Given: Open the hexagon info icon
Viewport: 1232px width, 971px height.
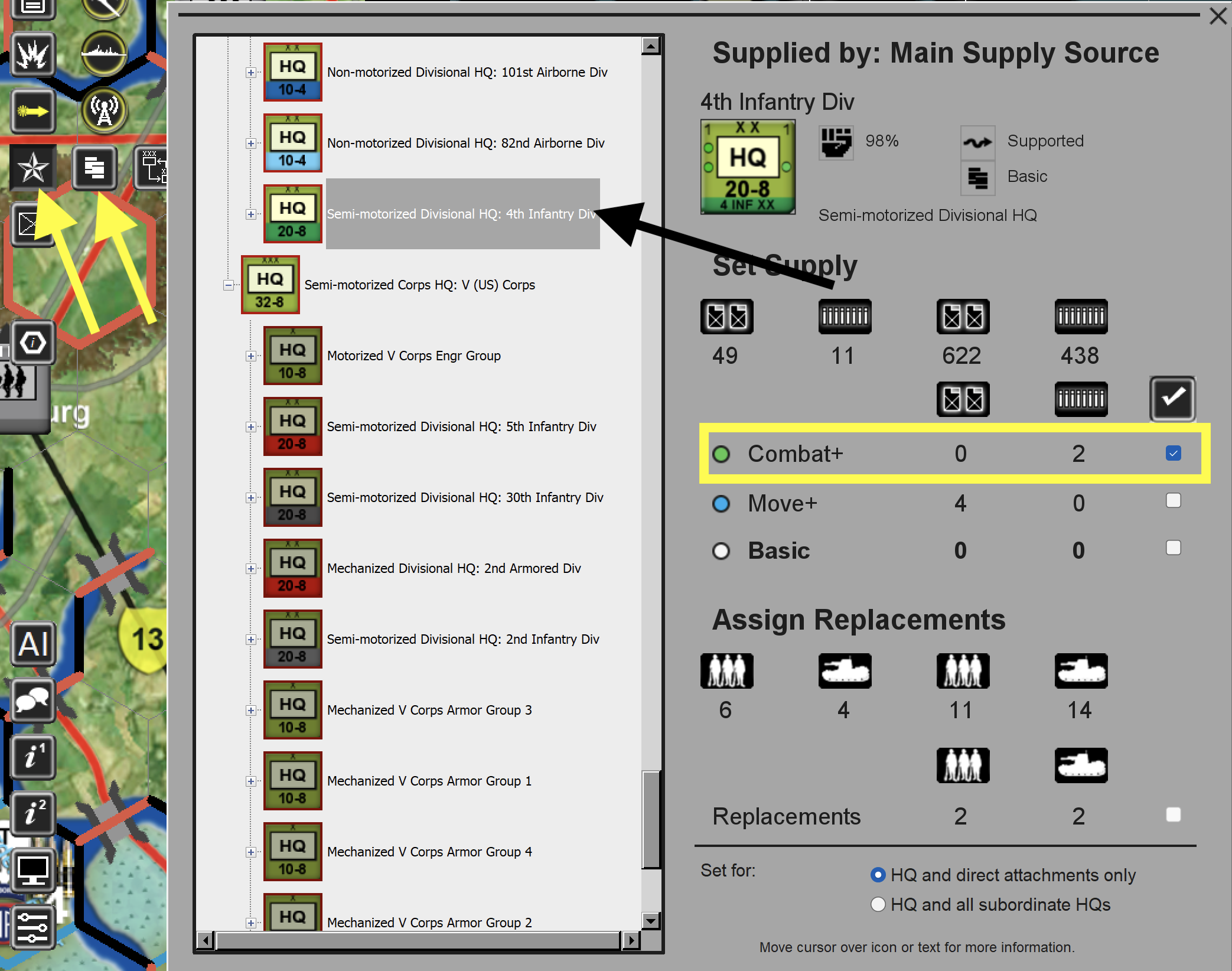Looking at the screenshot, I should click(x=32, y=343).
